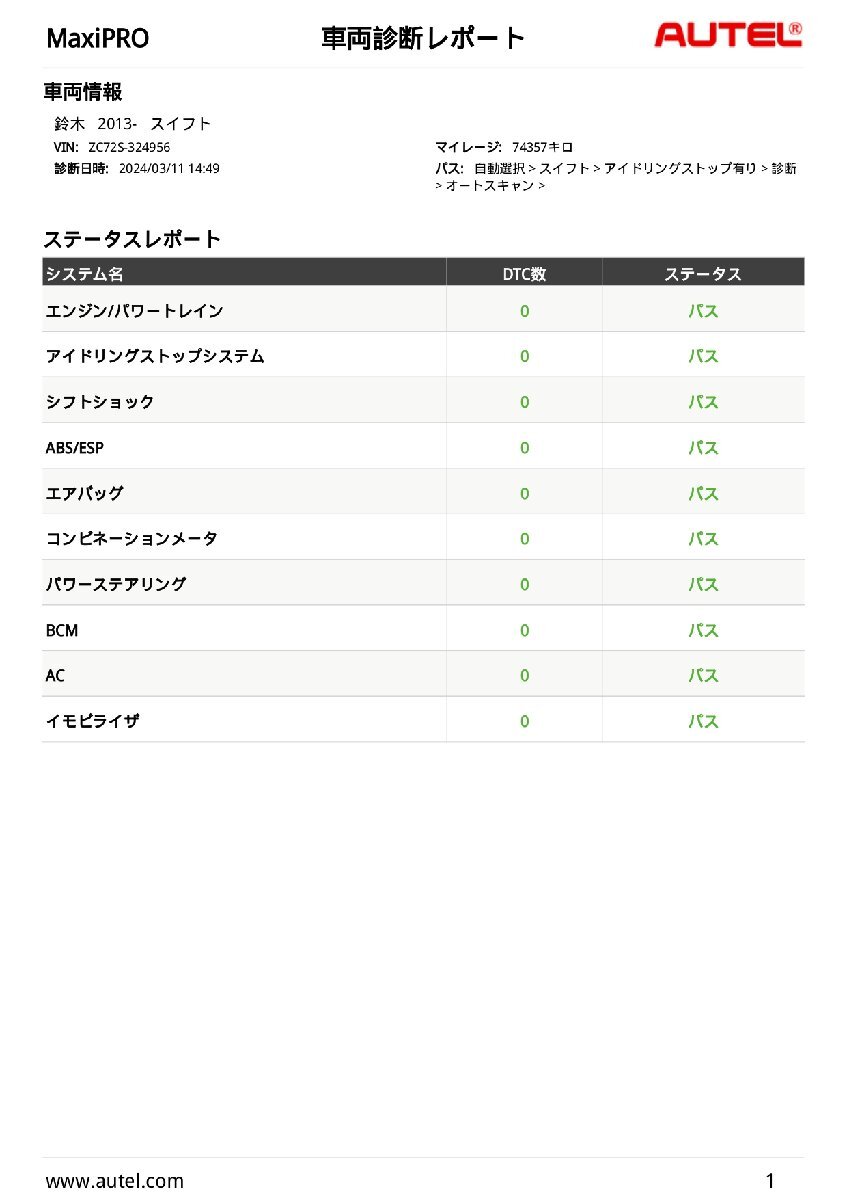Click the エアバッグ system name

click(85, 493)
